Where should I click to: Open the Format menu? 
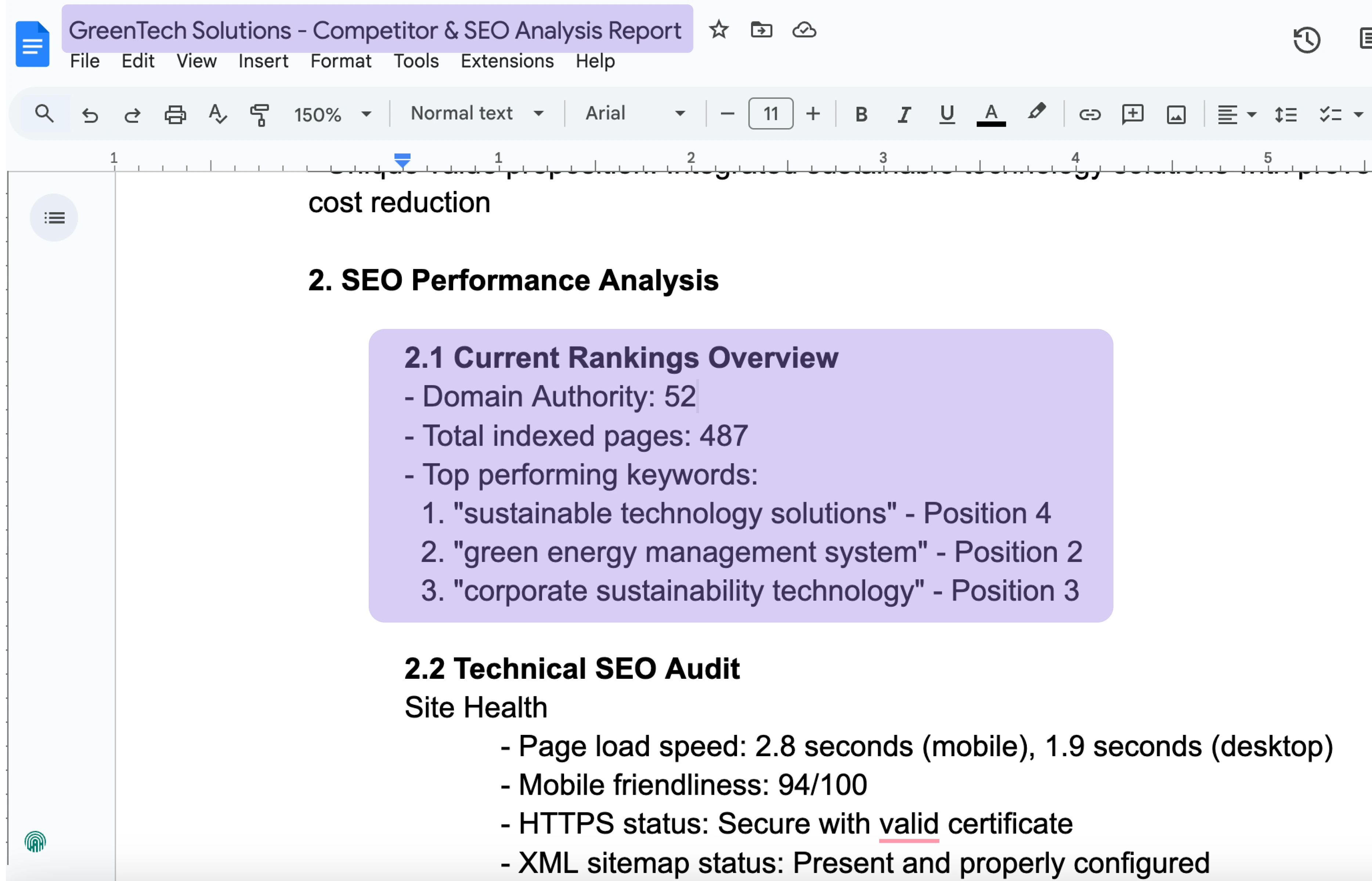(340, 61)
